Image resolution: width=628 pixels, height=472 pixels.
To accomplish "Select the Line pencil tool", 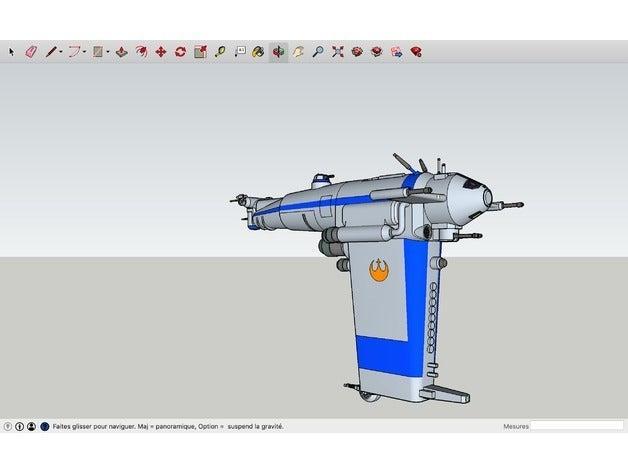I will pos(51,52).
